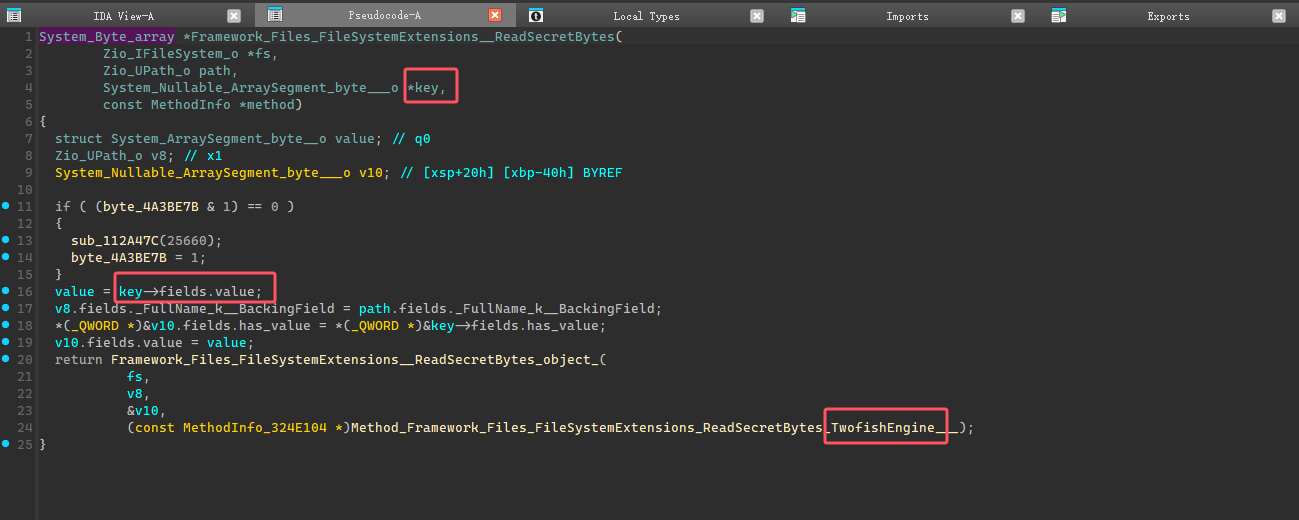The height and width of the screenshot is (520, 1299).
Task: Toggle breakpoint dot on line 18
Action: [6, 325]
